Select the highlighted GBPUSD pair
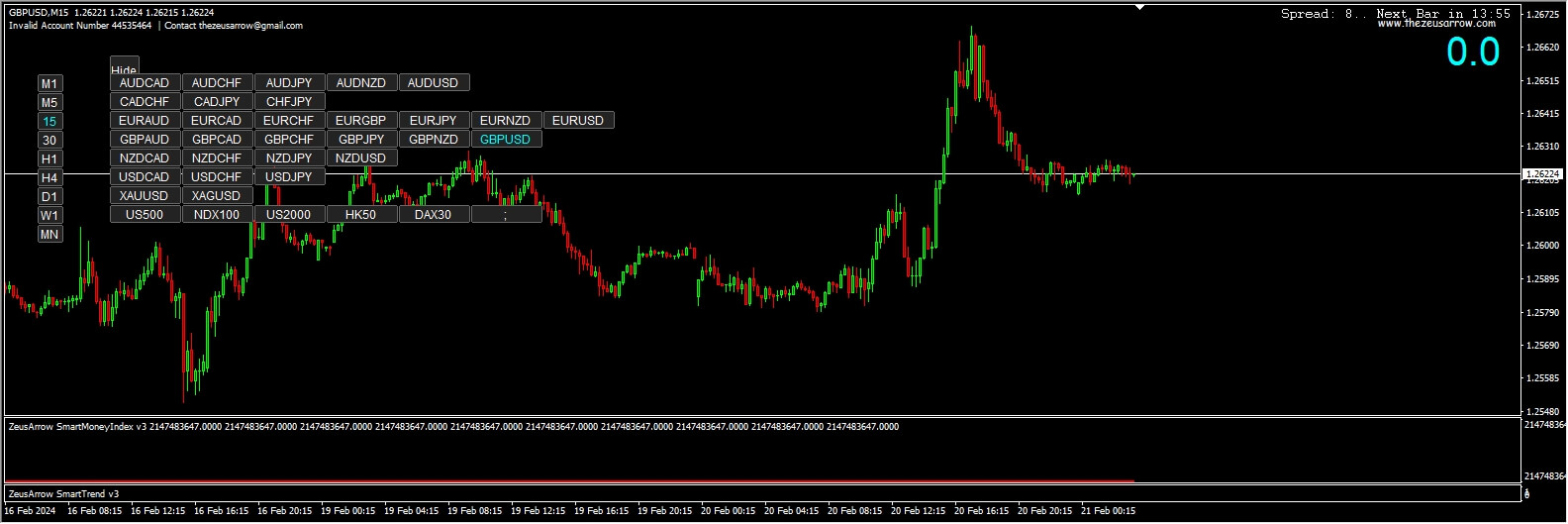This screenshot has height=524, width=1568. [x=506, y=140]
